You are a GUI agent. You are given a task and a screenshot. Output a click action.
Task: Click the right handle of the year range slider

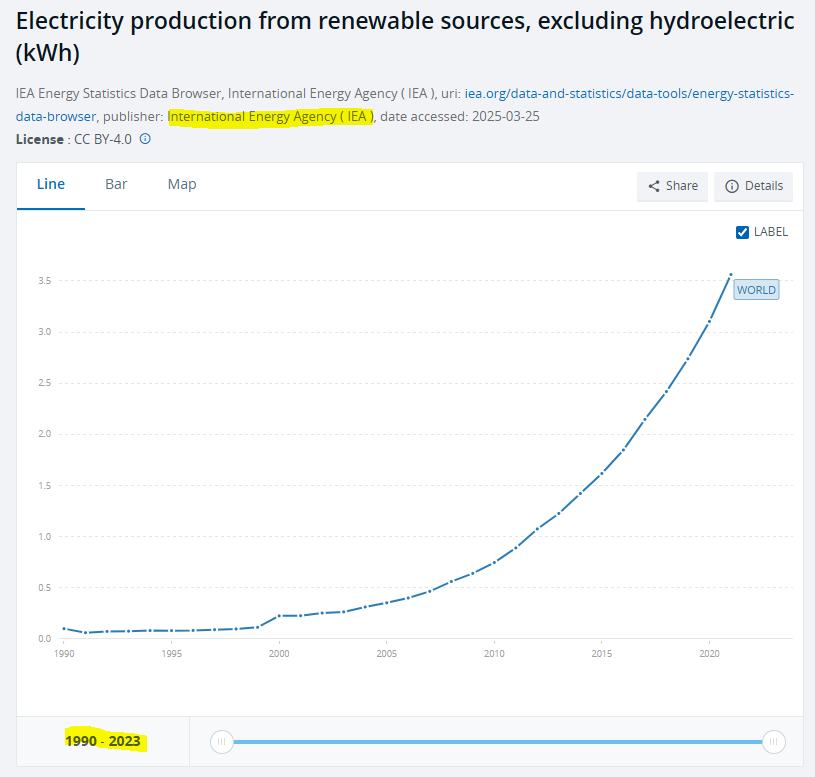coord(774,742)
